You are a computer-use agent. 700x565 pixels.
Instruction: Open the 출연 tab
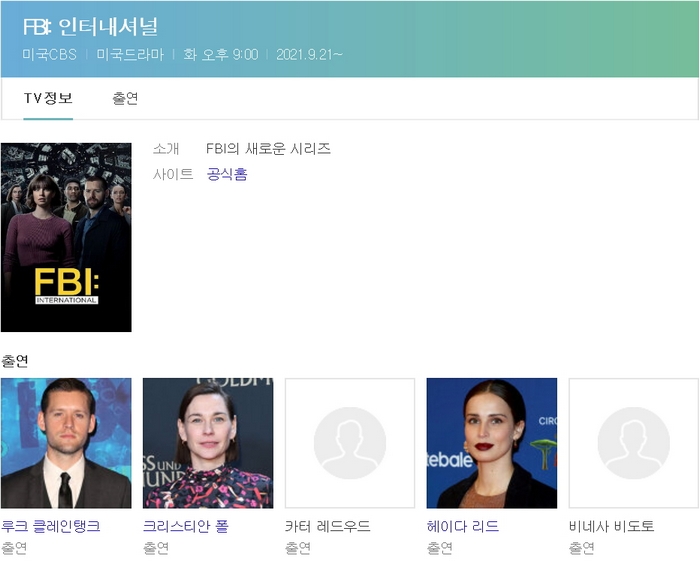(x=125, y=98)
